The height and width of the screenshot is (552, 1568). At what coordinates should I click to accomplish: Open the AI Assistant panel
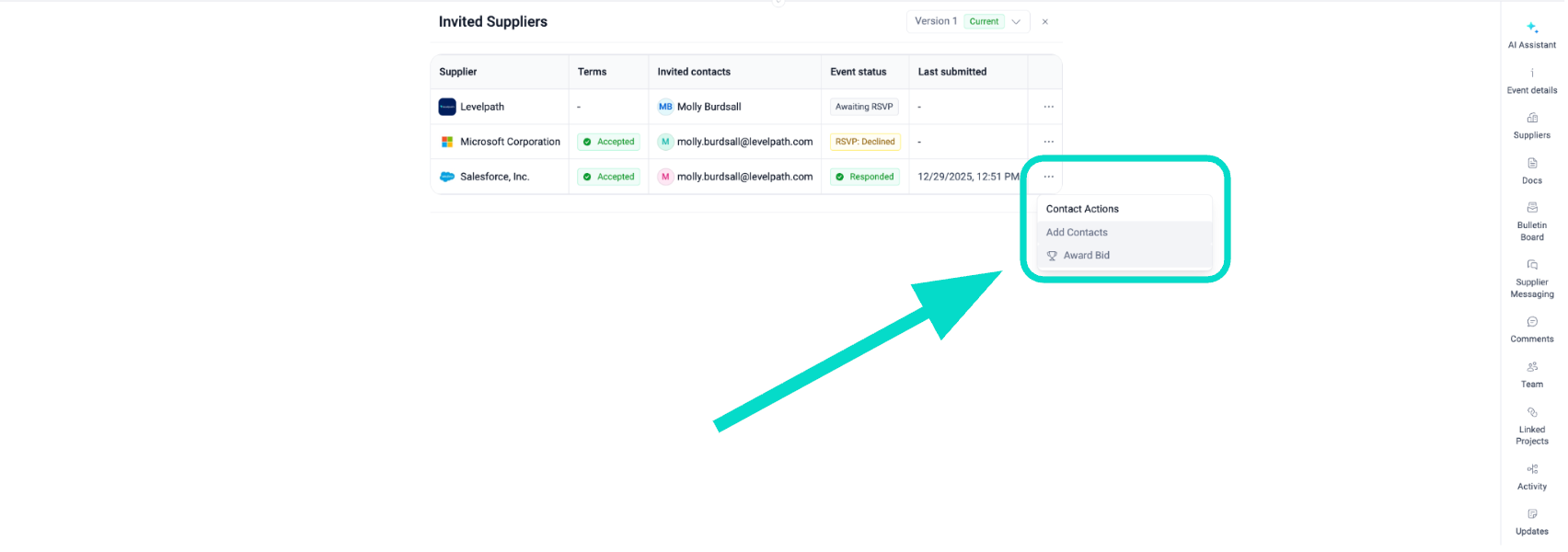tap(1531, 34)
